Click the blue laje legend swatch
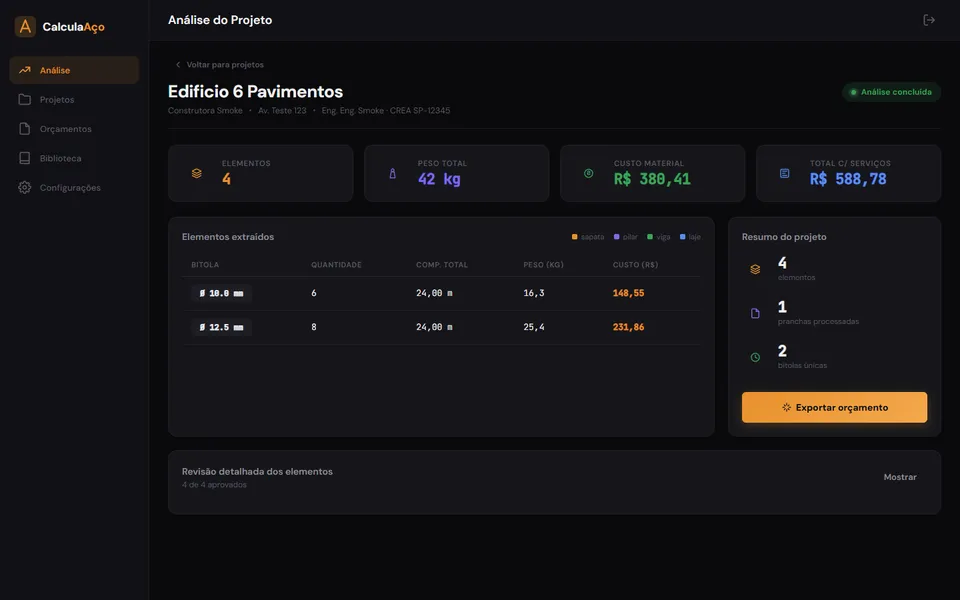This screenshot has height=600, width=960. point(683,237)
